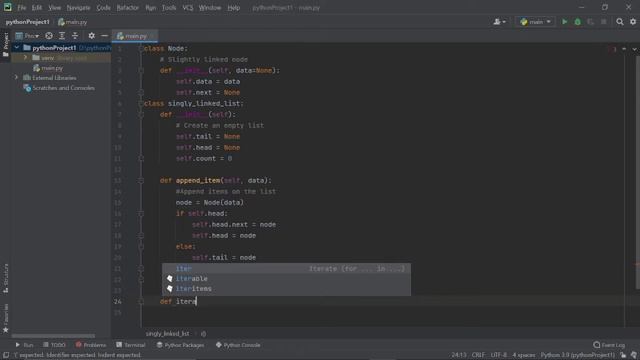Viewport: 640px width, 360px height.
Task: Select the 'iterable' completion suggestion
Action: point(287,278)
